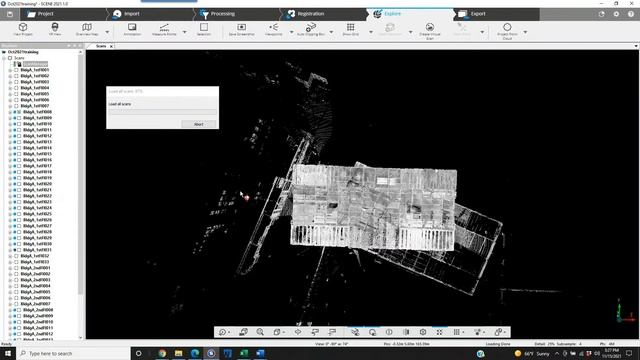Click the Load all scans progress bar

pos(162,111)
